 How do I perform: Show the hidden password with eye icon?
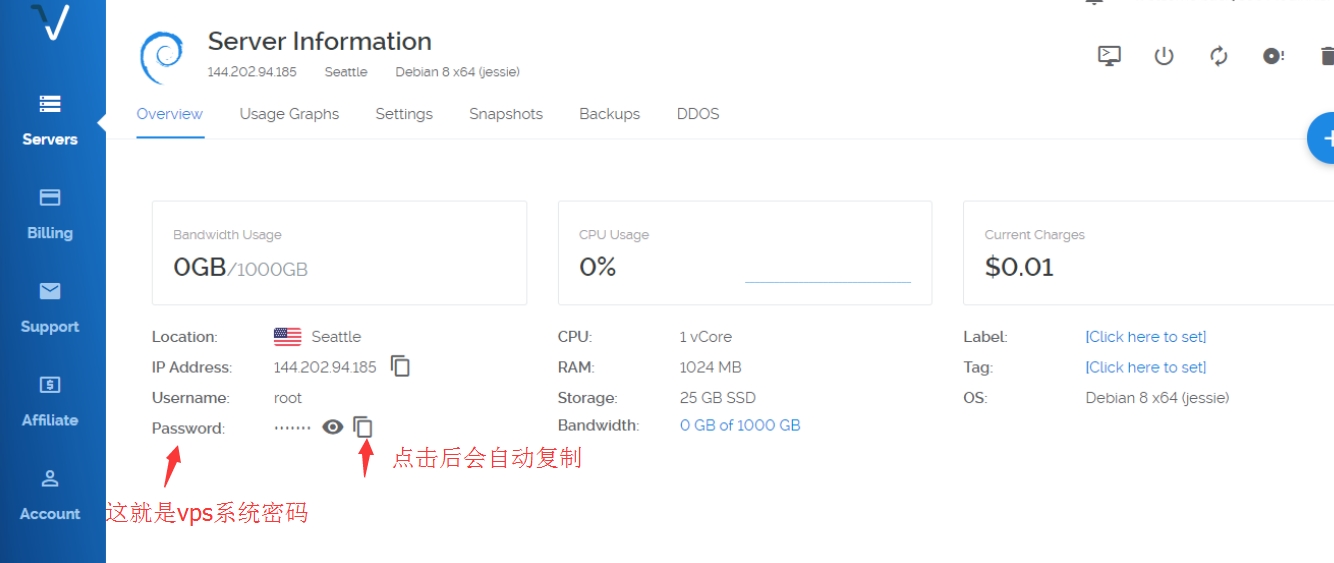click(x=333, y=427)
